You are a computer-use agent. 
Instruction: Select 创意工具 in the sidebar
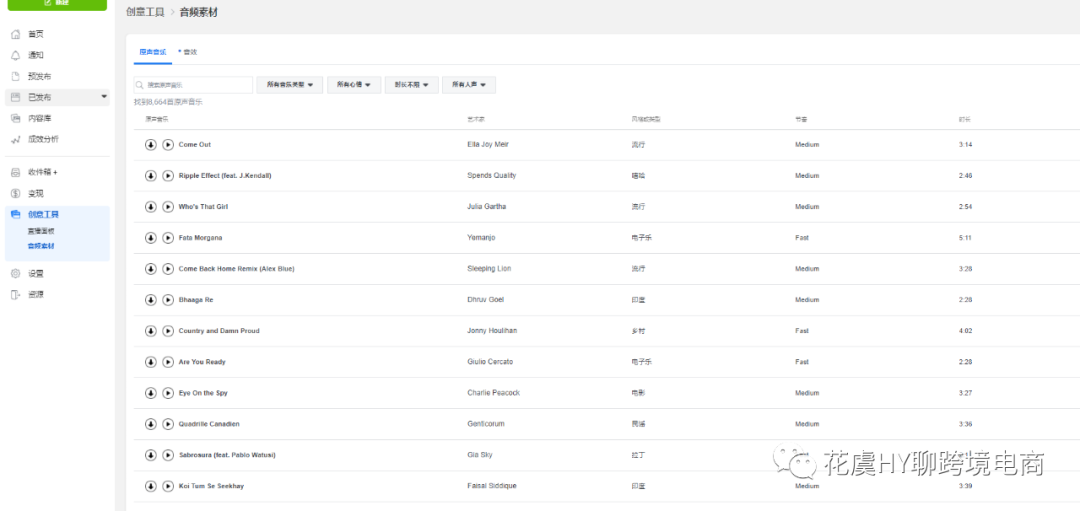click(x=43, y=214)
